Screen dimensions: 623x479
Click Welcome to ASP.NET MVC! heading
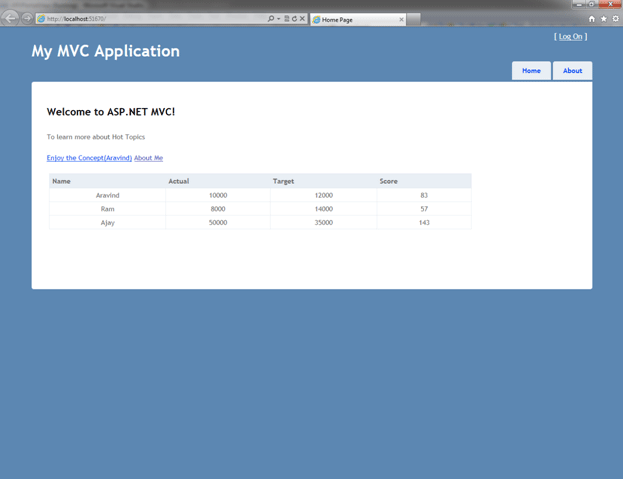(x=111, y=112)
